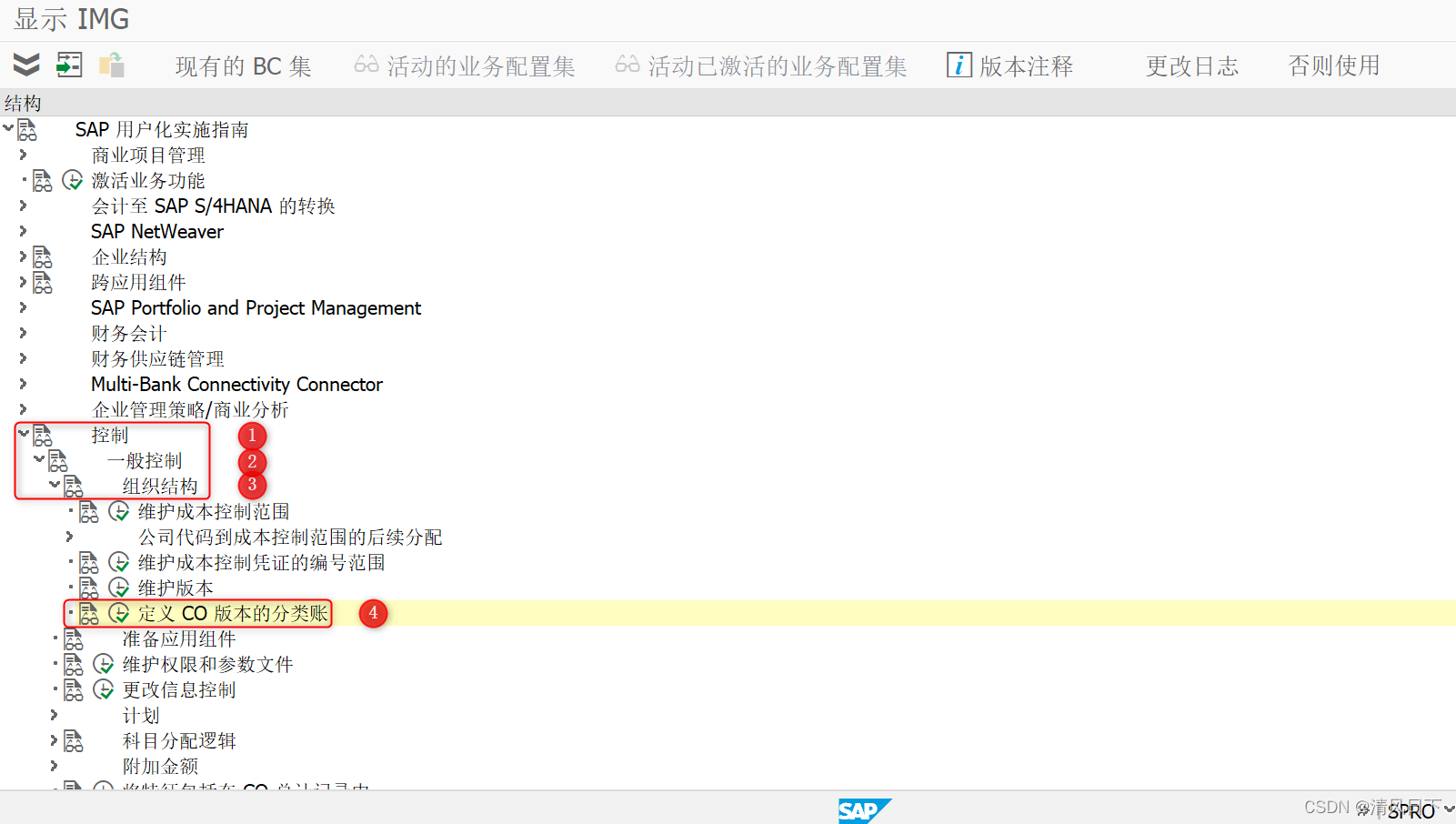Open documentation icon for 科目分配逻辑

click(x=74, y=741)
